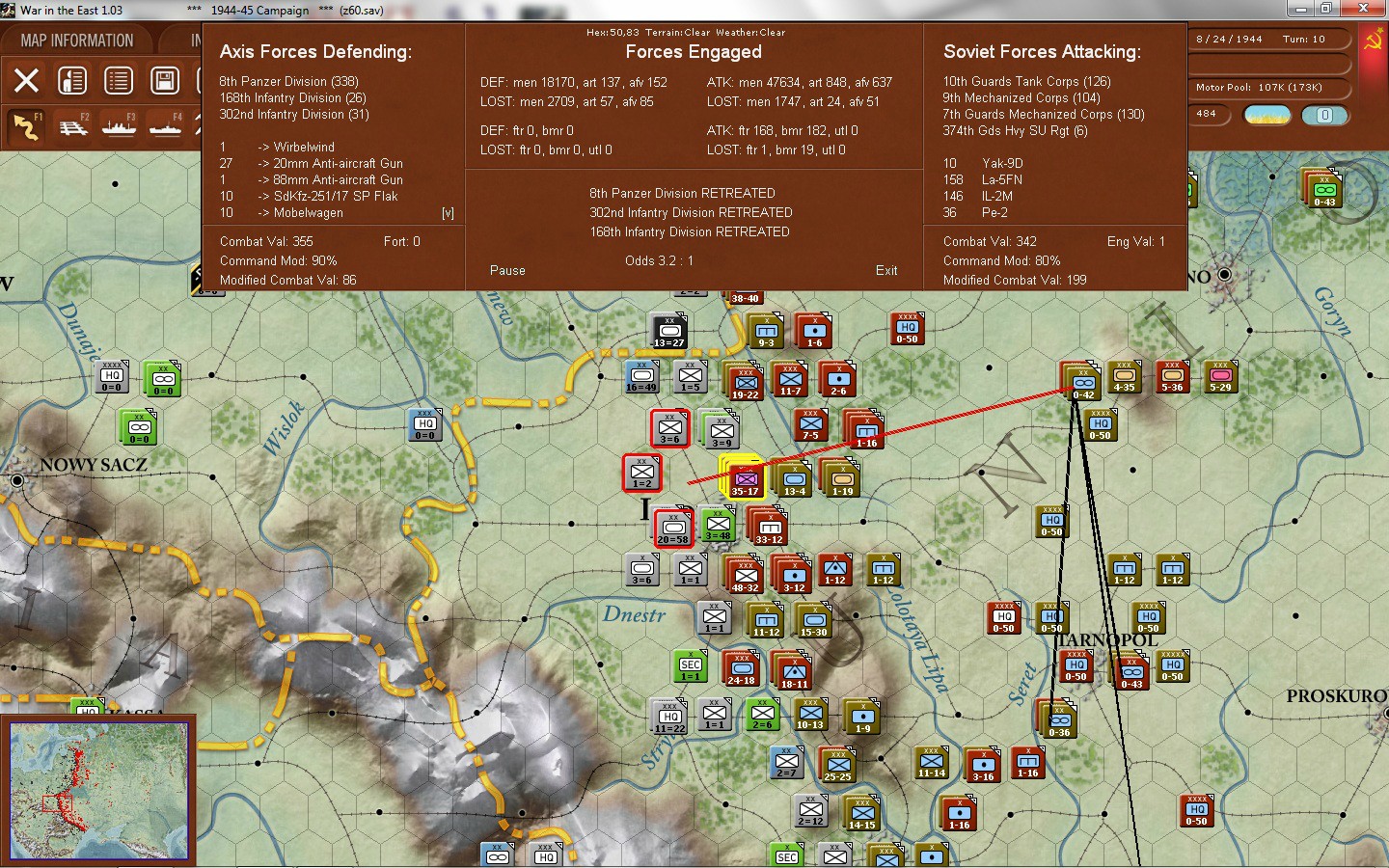Select the red-bordered 1=2 infantry unit
The width and height of the screenshot is (1389, 868).
point(642,473)
